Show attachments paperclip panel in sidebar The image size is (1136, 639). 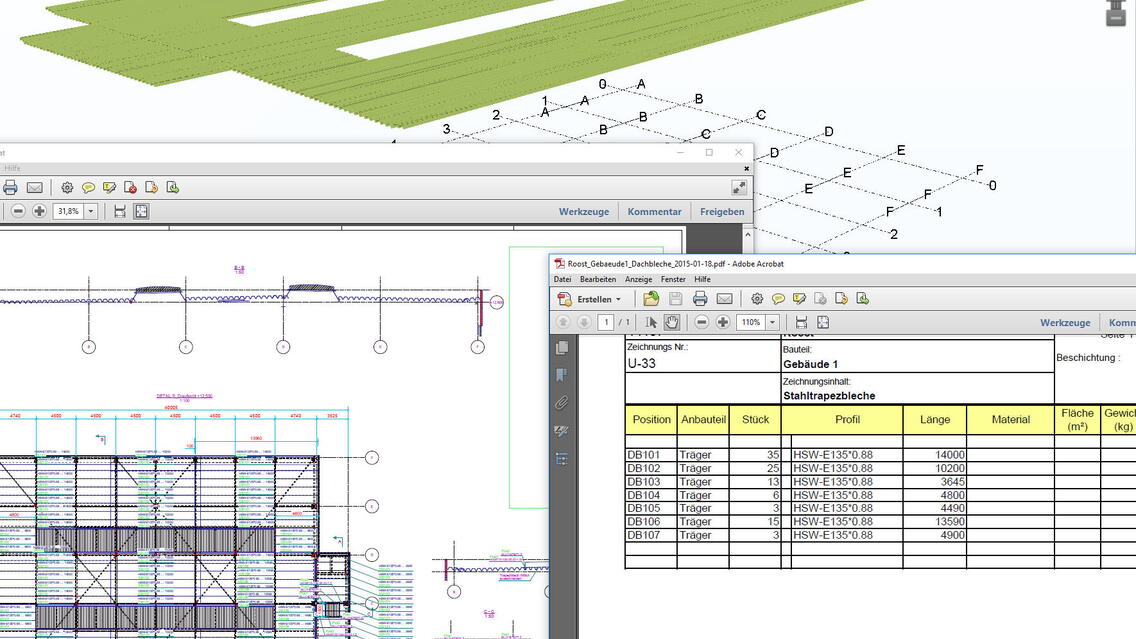tap(561, 403)
